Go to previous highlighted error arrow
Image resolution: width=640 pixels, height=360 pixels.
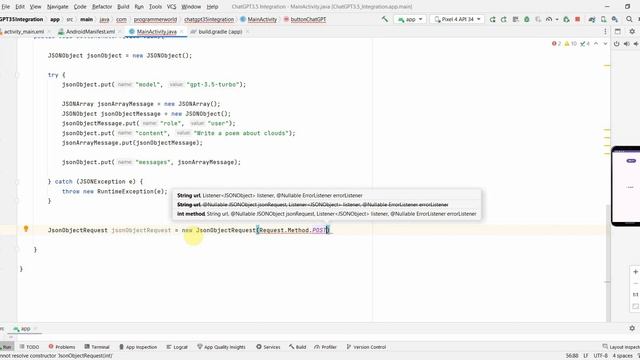click(596, 44)
